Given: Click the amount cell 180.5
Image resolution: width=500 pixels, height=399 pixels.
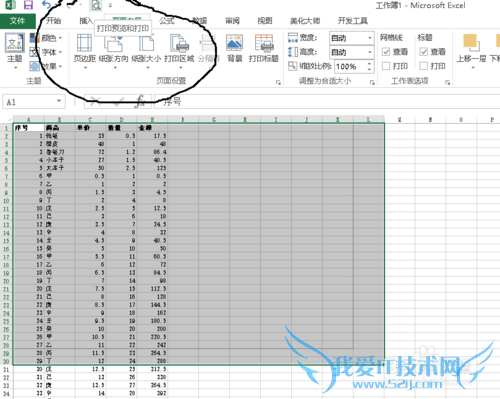Looking at the screenshot, I should pos(152,321).
